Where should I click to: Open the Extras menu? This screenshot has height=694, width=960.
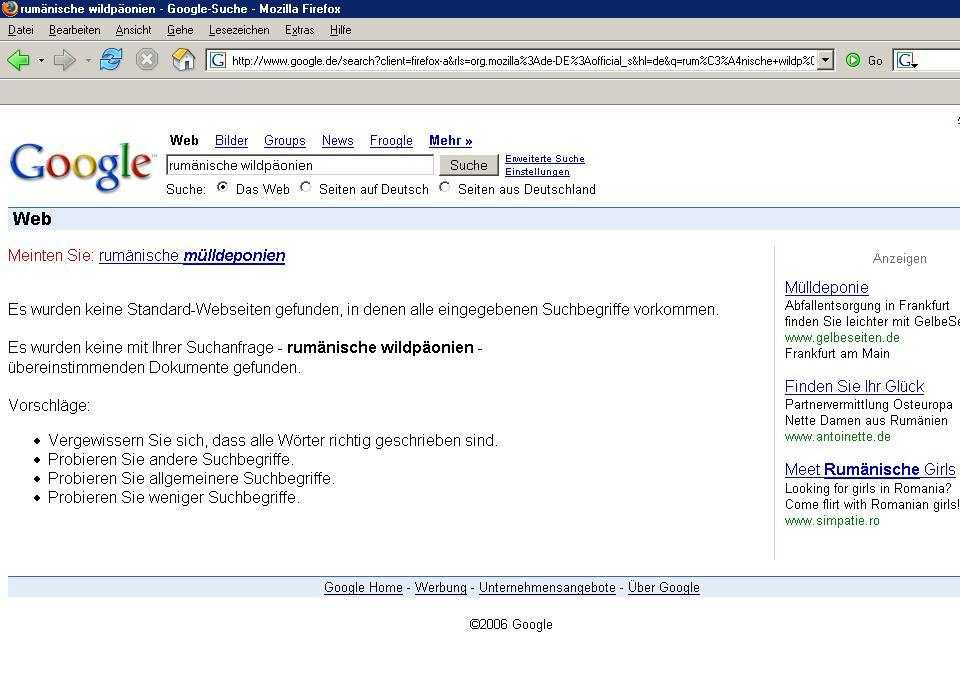[299, 30]
